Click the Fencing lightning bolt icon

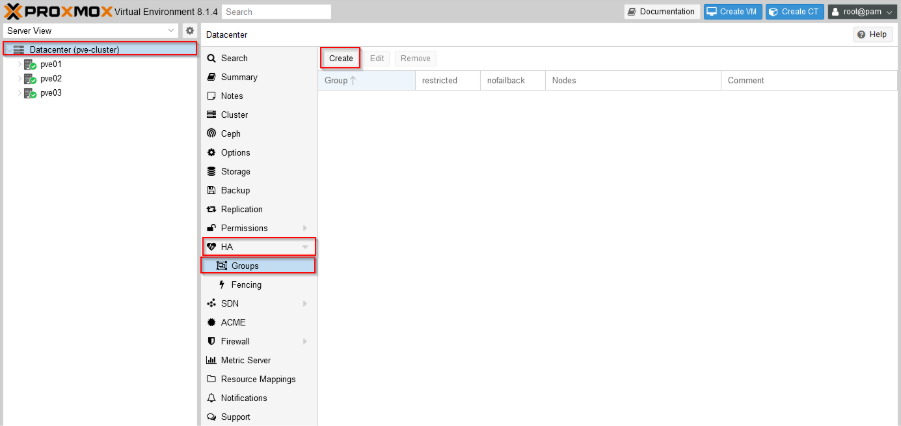221,285
